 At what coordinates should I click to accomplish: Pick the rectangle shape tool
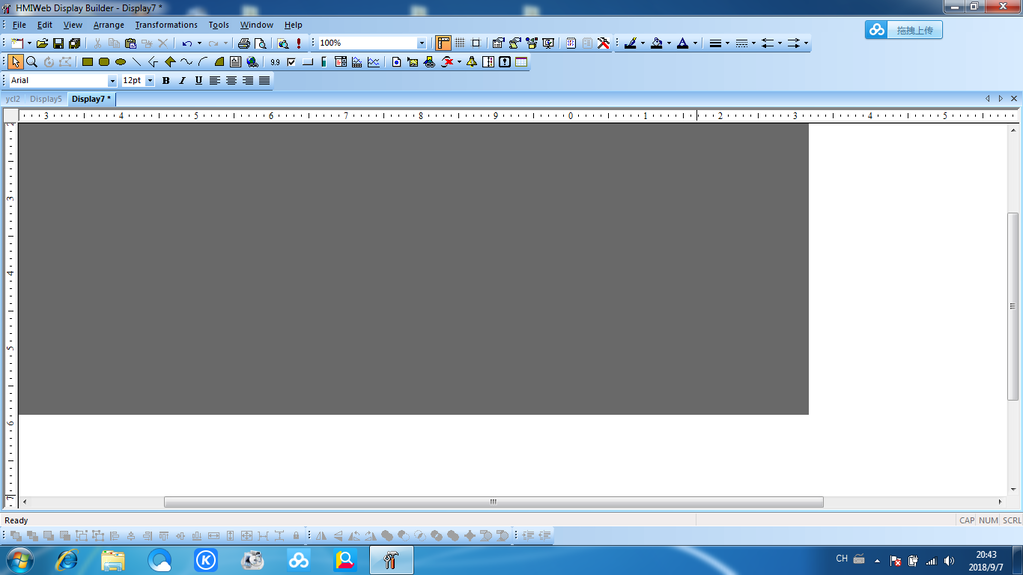[87, 62]
